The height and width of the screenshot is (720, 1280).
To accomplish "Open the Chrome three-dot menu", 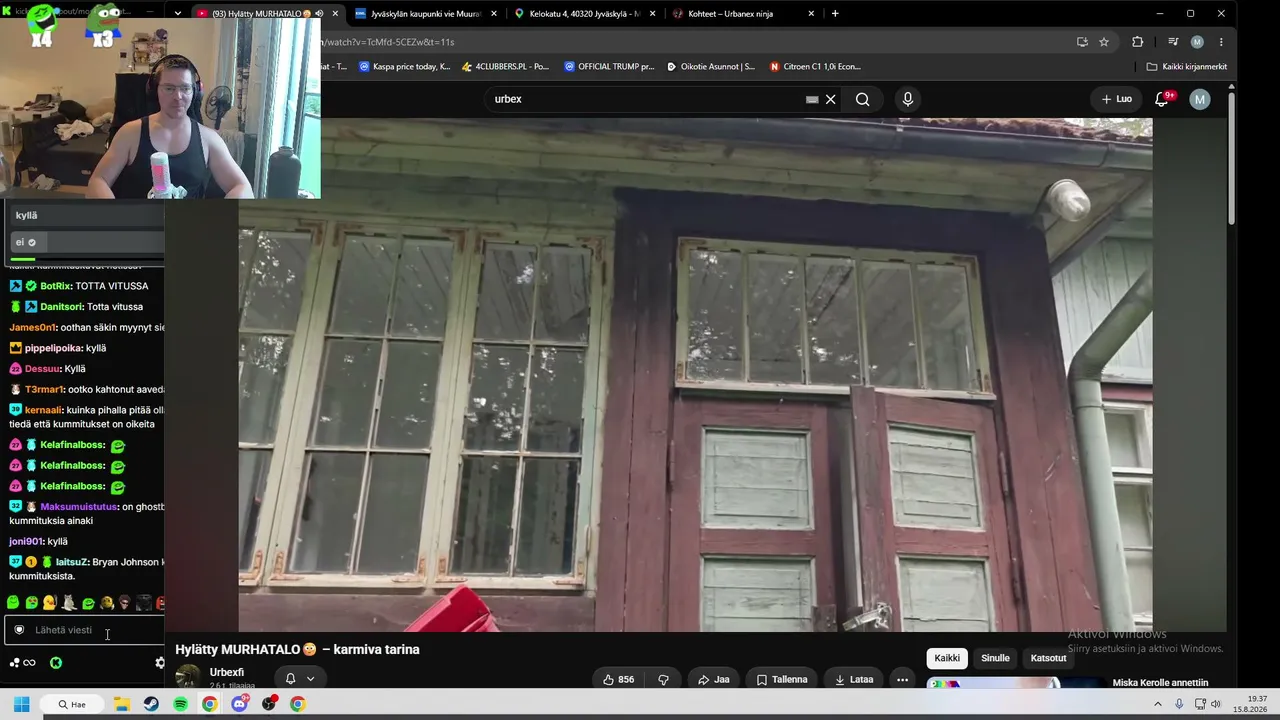I will coord(1221,42).
